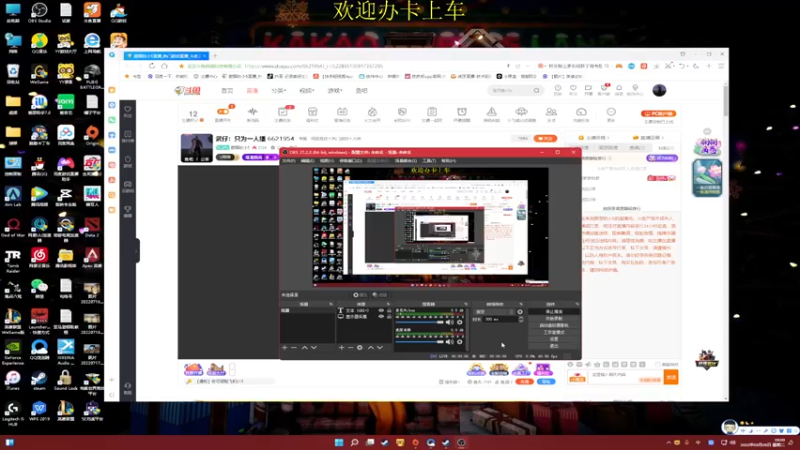The height and width of the screenshot is (450, 800).
Task: Move the scene down with the scenes down arrow
Action: pos(314,347)
